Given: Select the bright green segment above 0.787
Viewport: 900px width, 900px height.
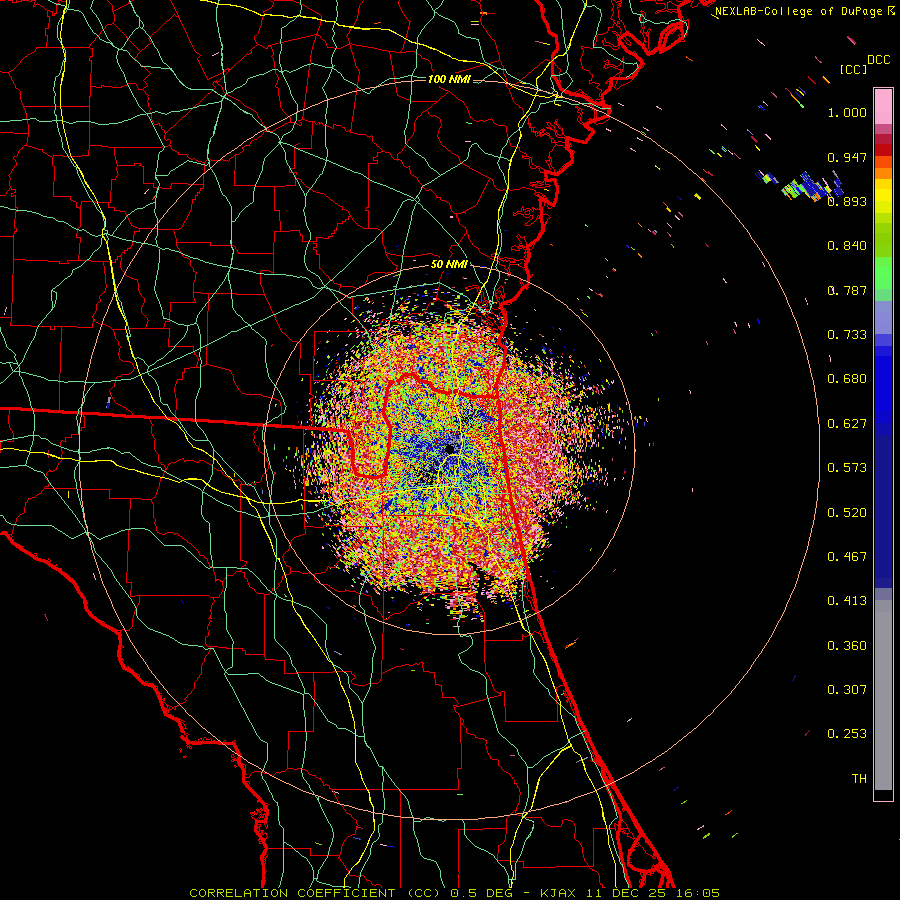Looking at the screenshot, I should point(883,273).
